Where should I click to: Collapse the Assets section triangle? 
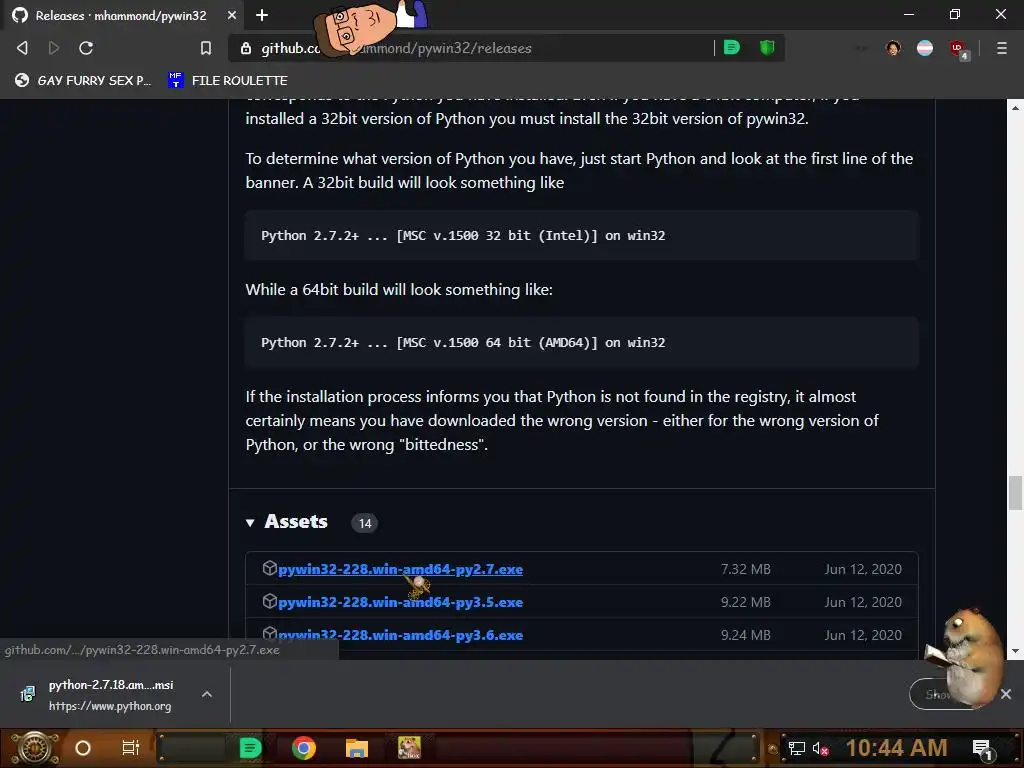250,522
